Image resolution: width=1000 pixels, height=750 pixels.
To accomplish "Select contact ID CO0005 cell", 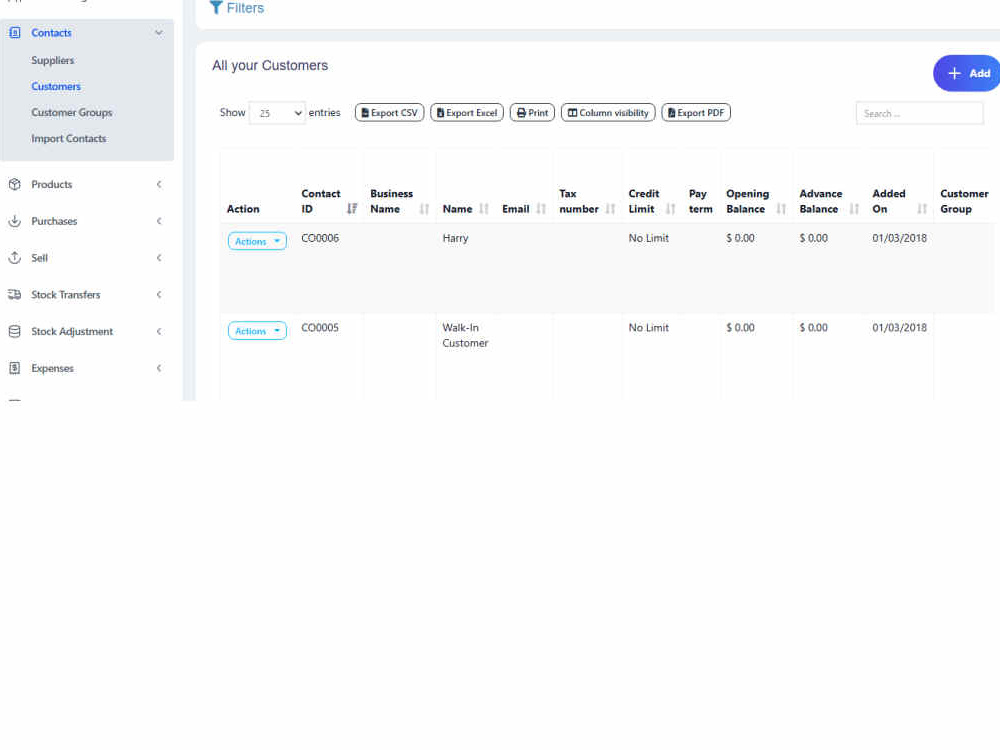I will click(320, 328).
